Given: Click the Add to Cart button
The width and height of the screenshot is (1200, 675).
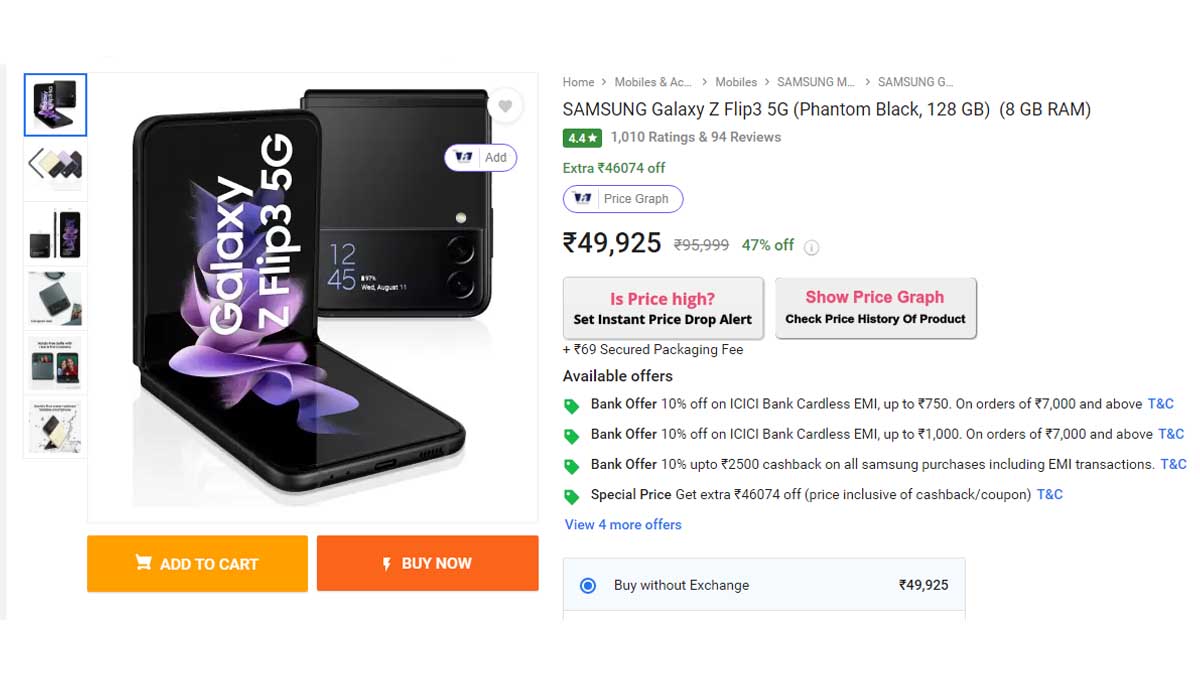Looking at the screenshot, I should click(x=197, y=563).
